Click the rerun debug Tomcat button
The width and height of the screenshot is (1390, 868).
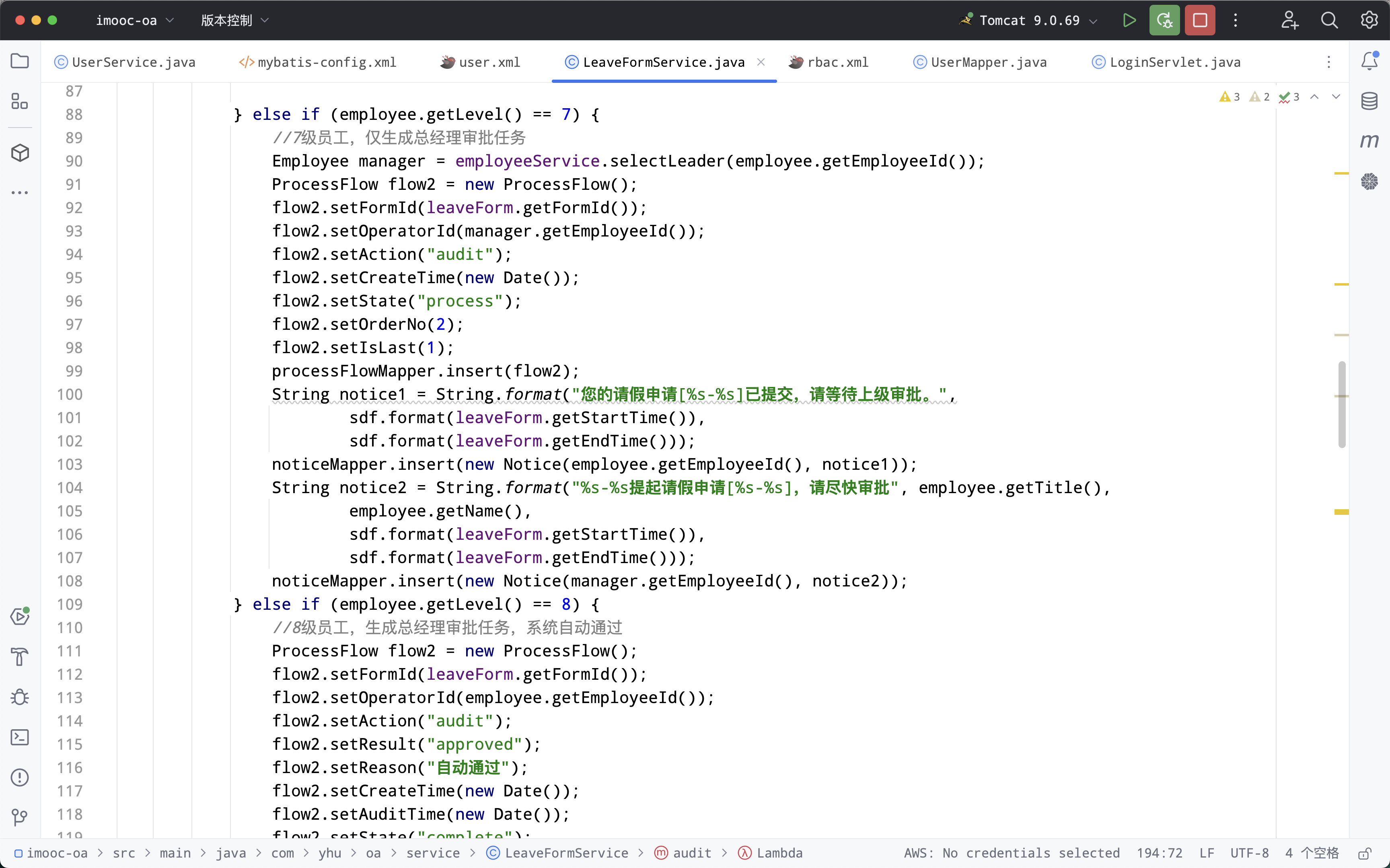(1164, 20)
